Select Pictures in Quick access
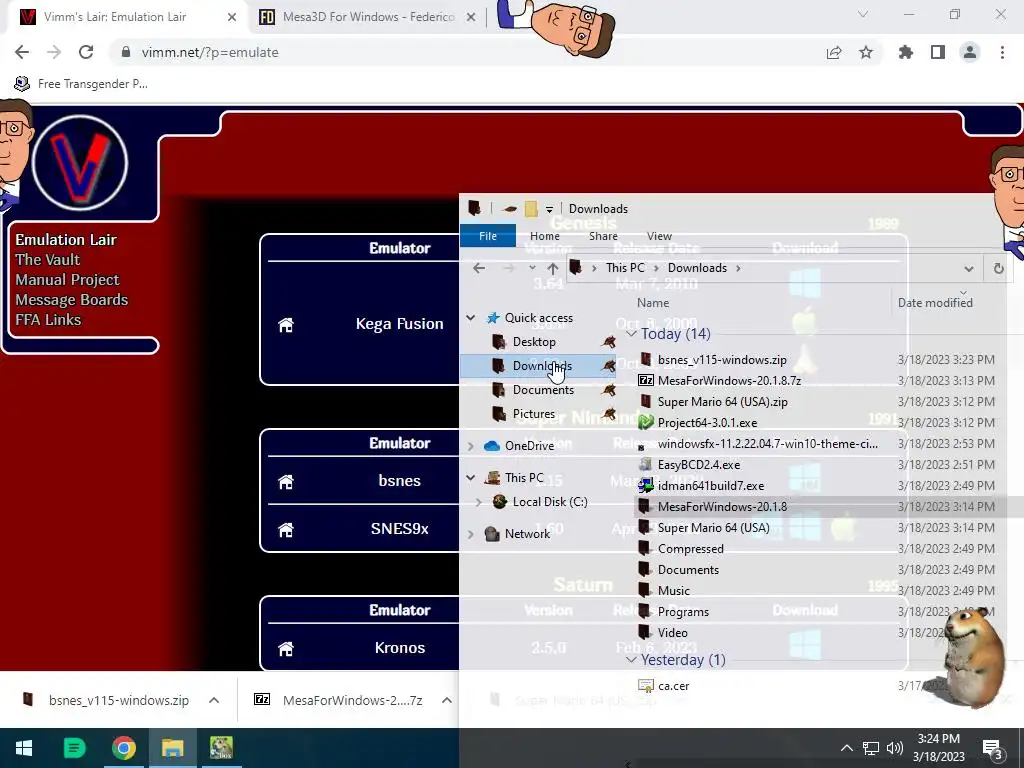 tap(534, 414)
